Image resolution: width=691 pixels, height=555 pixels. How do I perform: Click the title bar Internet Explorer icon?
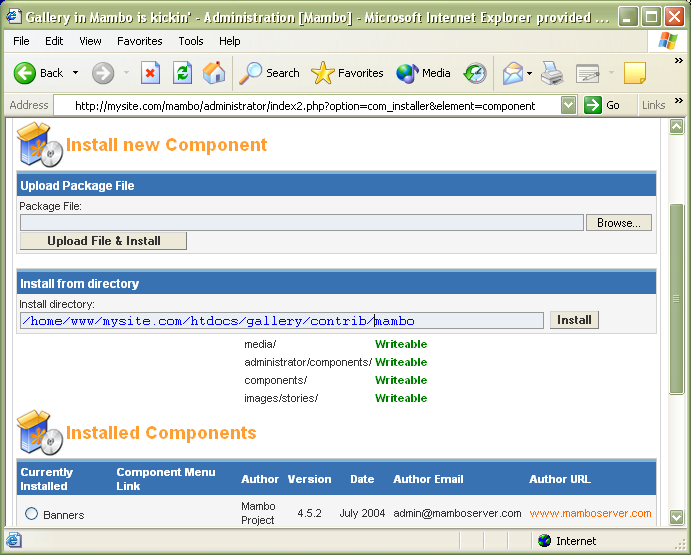(x=13, y=16)
